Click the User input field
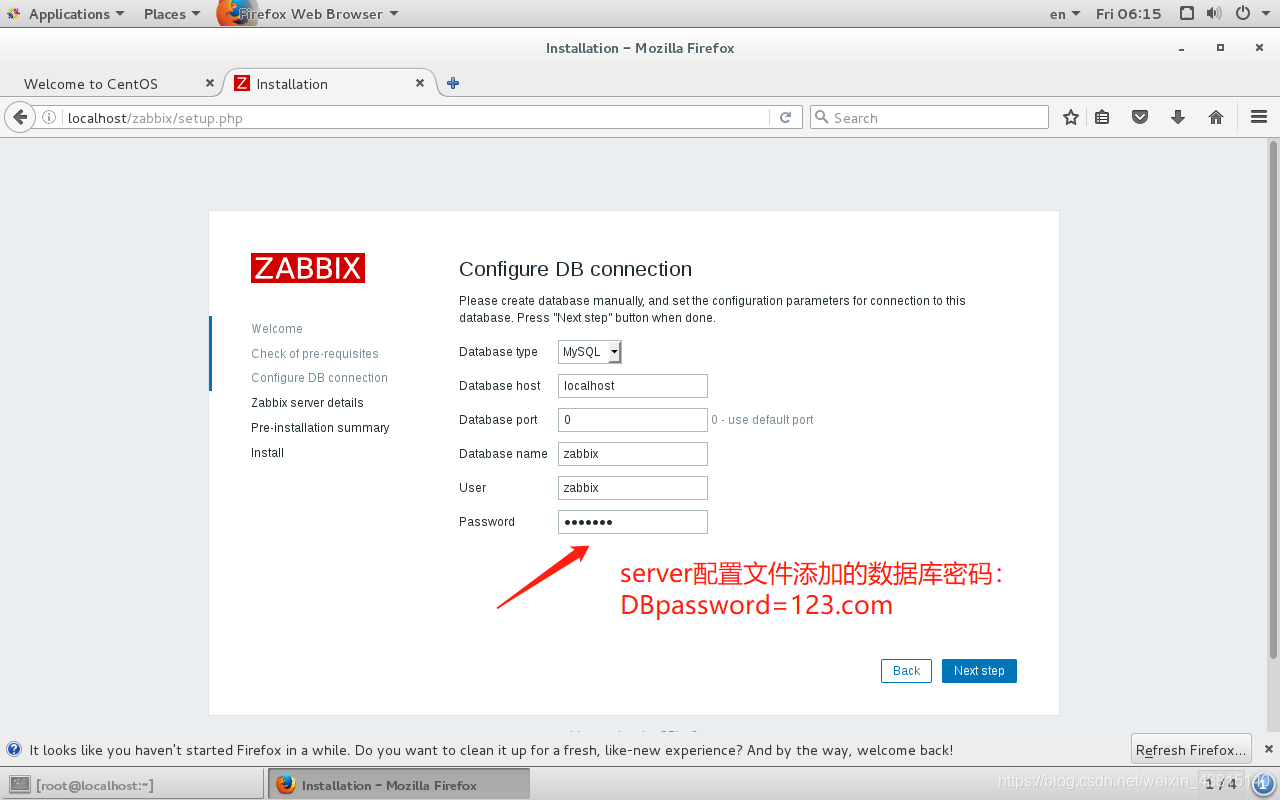Screen dimensions: 1280x800 (x=633, y=488)
